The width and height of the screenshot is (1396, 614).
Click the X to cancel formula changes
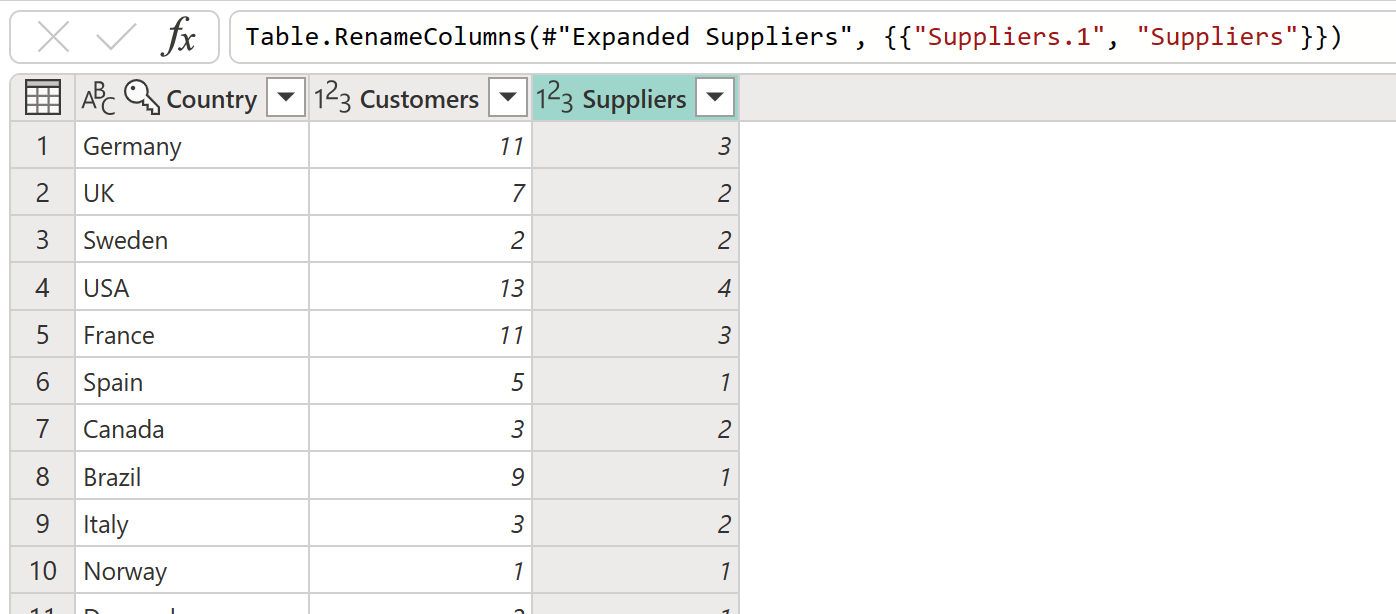(x=53, y=36)
